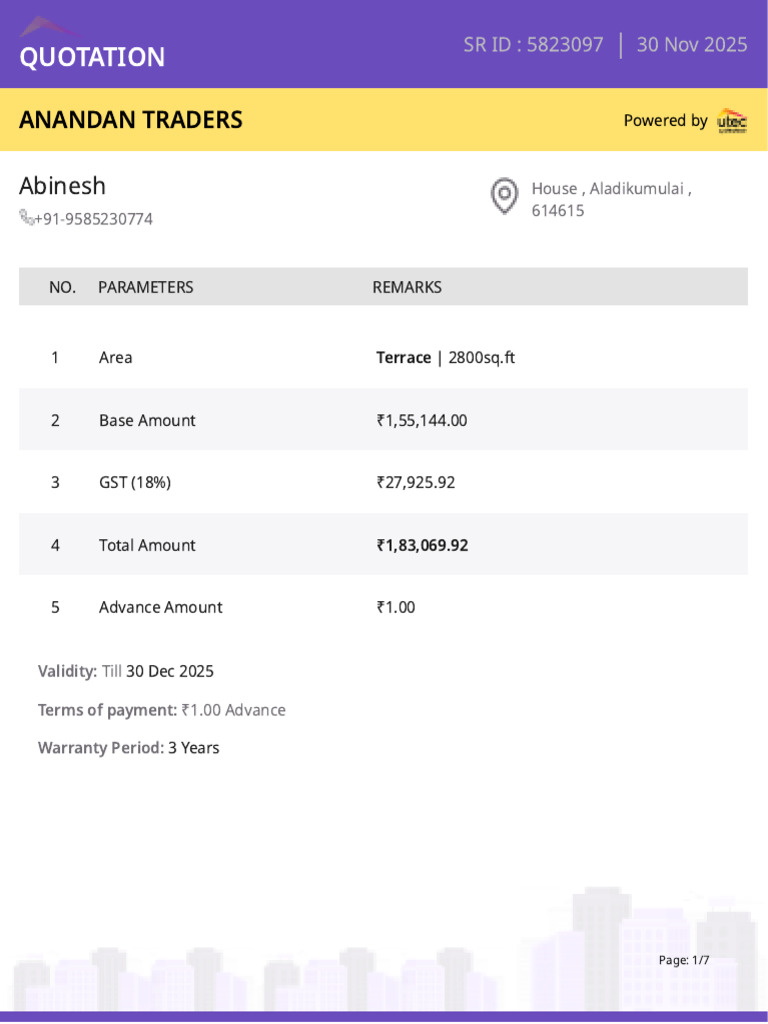The image size is (768, 1024).
Task: Click the ANANDAN TRADERS heading
Action: (x=131, y=120)
